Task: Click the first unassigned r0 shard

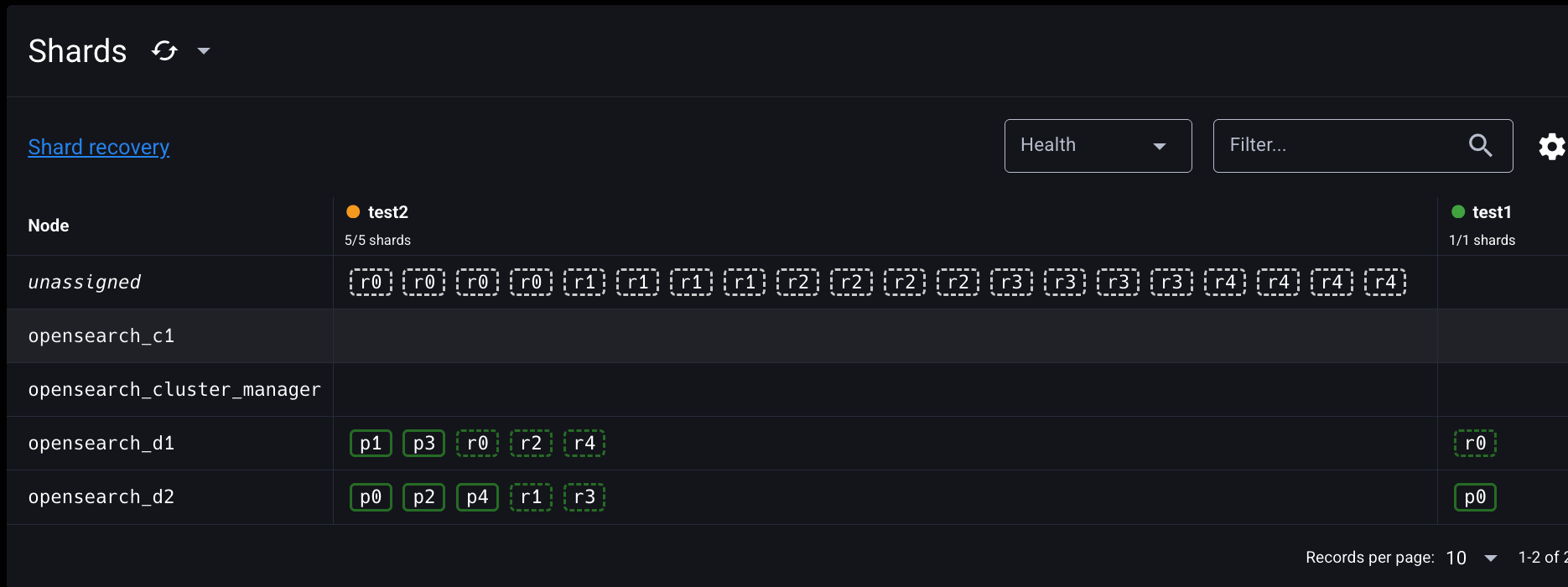Action: 371,283
